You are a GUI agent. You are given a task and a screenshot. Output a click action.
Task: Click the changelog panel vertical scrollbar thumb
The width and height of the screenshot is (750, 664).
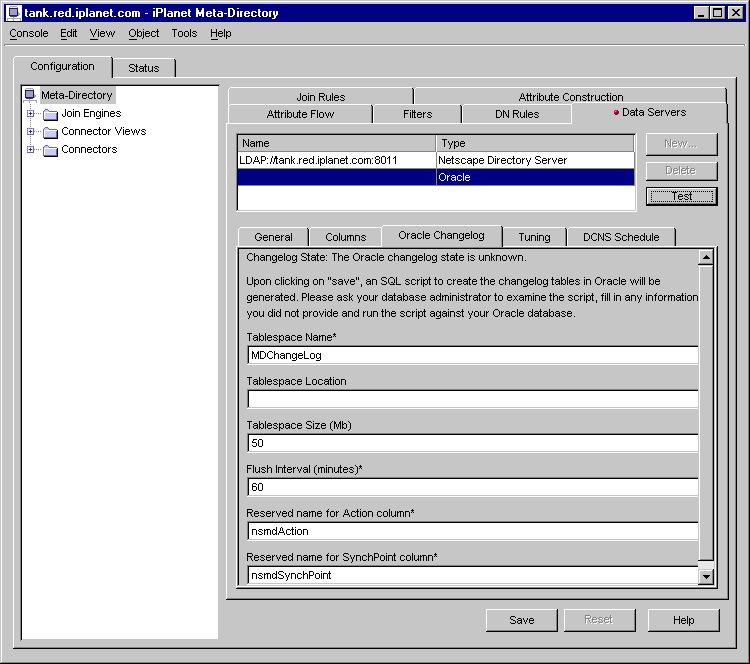tap(706, 413)
